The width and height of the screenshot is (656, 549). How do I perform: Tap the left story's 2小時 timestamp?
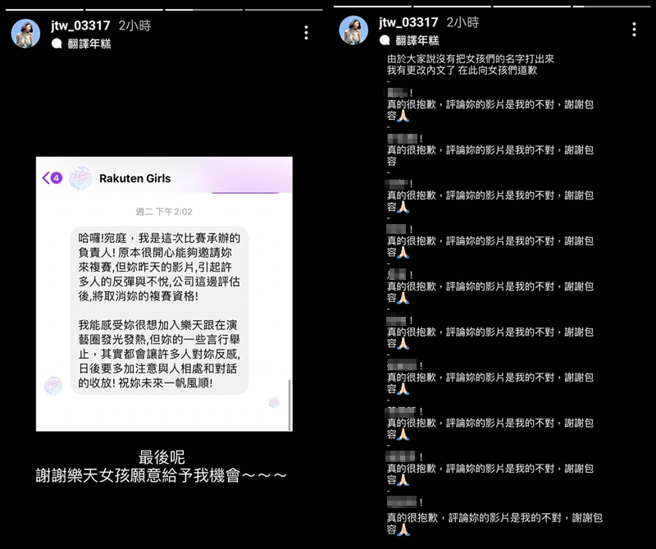point(134,26)
